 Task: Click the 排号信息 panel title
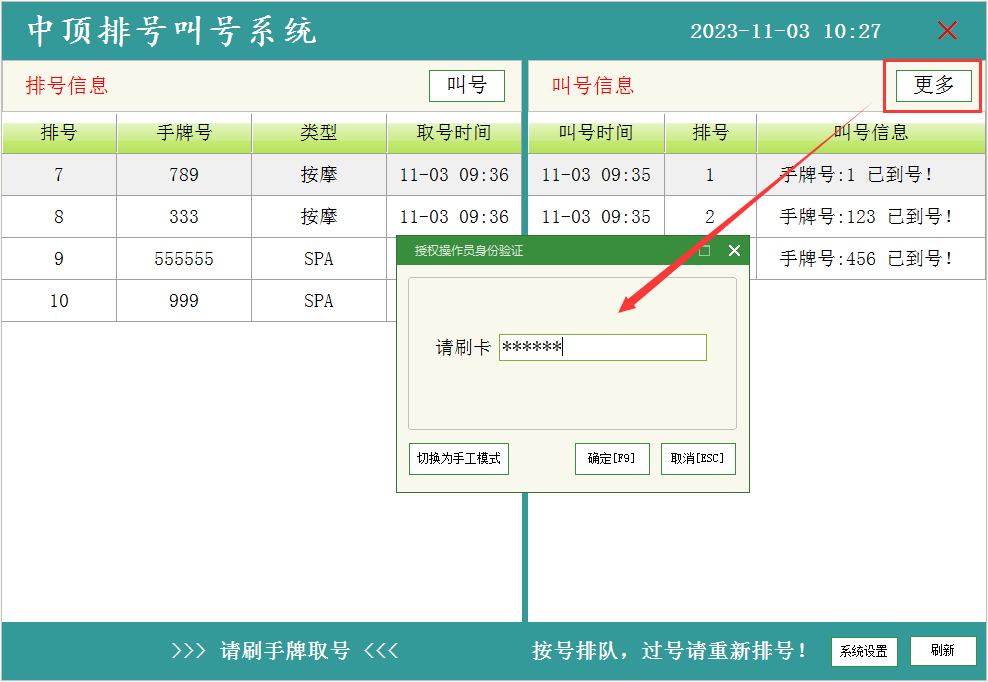67,86
